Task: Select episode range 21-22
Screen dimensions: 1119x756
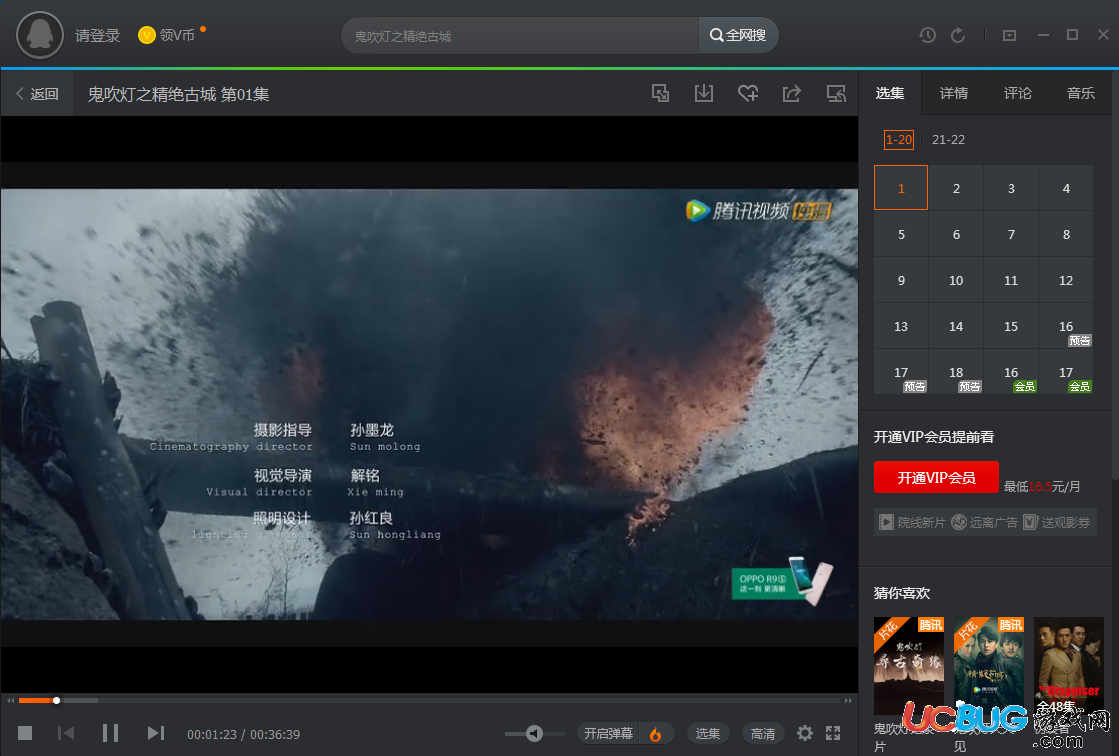Action: coord(948,140)
